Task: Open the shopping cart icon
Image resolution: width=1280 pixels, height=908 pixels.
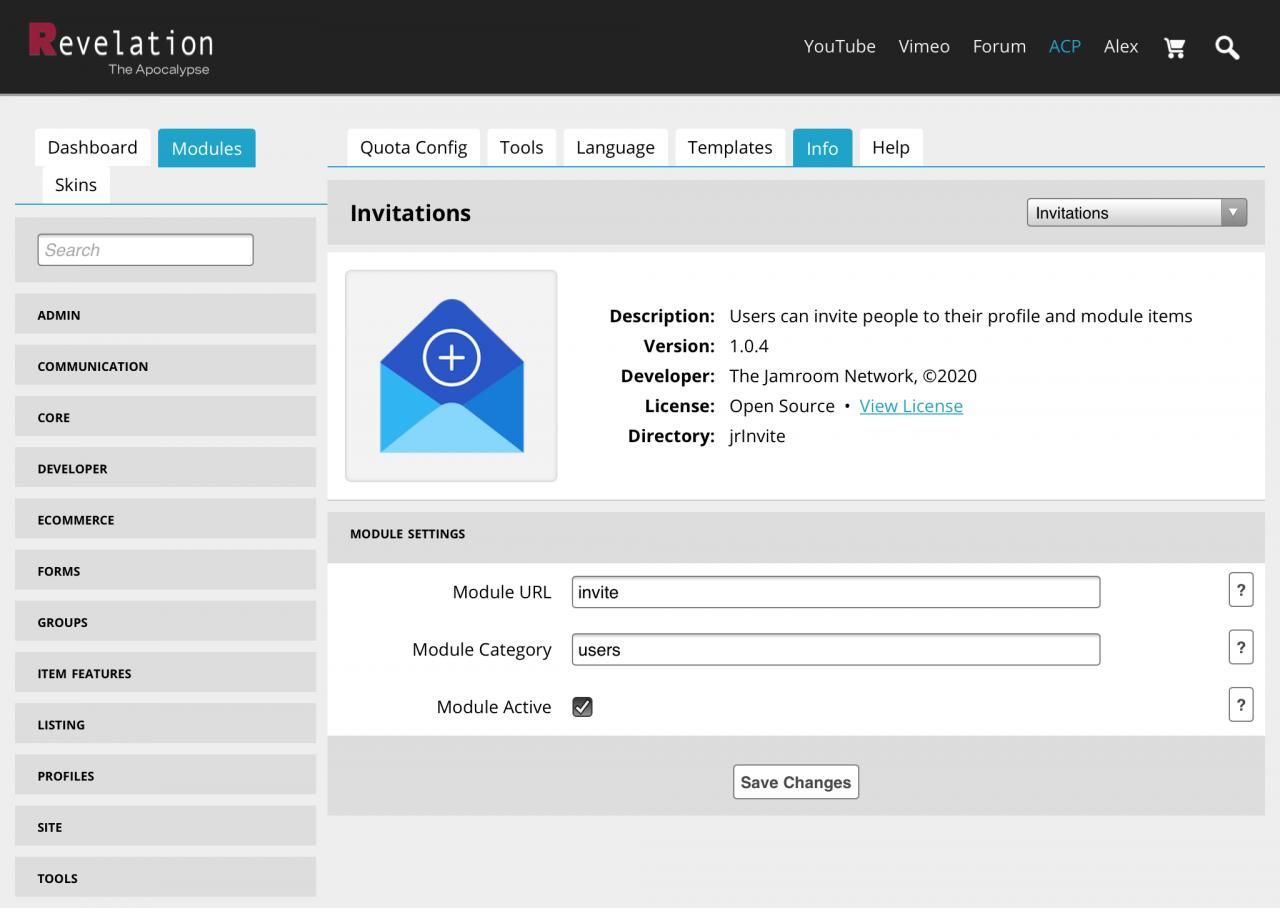Action: point(1175,47)
